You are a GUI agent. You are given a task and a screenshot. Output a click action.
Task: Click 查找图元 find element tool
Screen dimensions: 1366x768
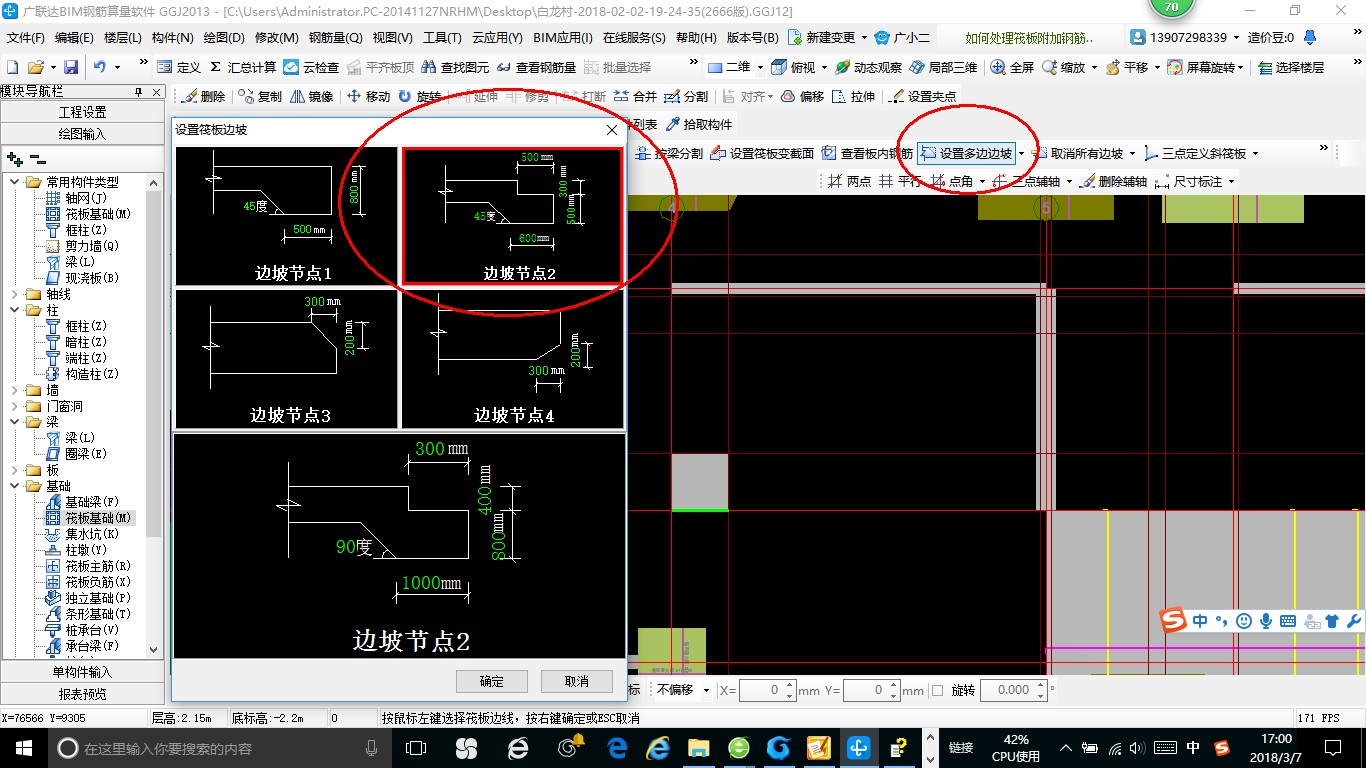[456, 67]
